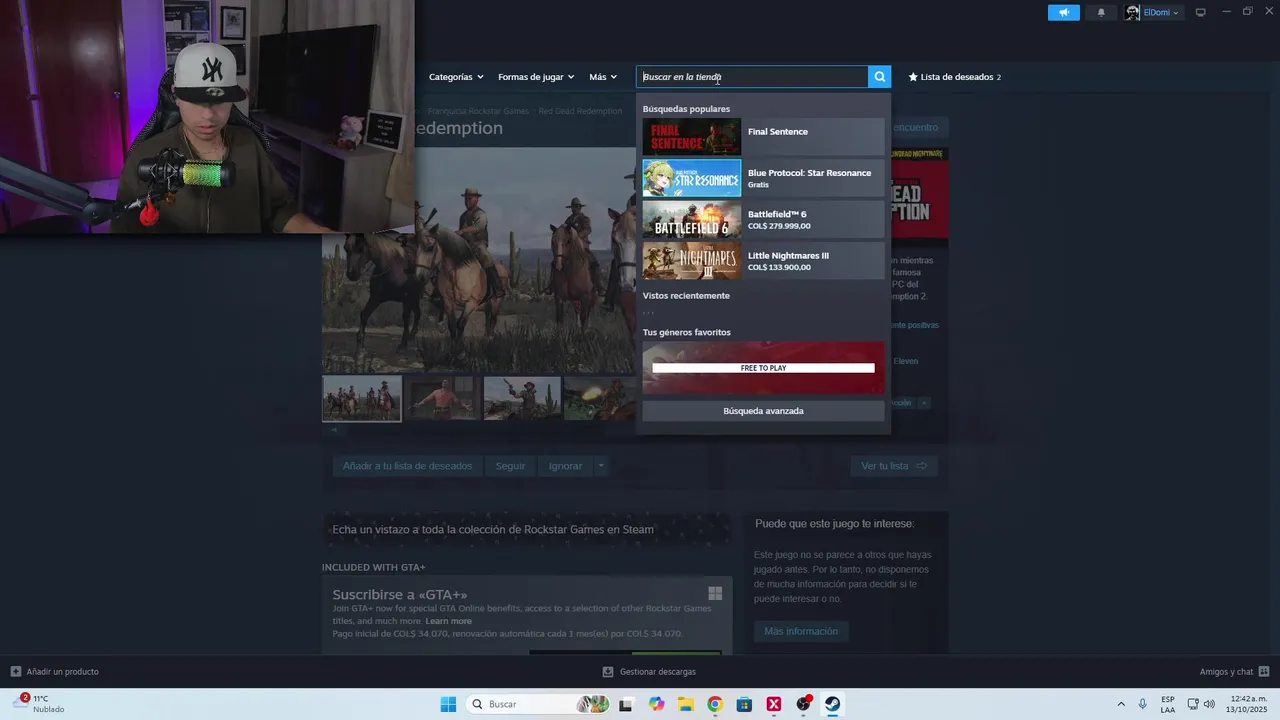This screenshot has width=1280, height=720.
Task: Open Red Dead Redemption breadcrumb link
Action: pyautogui.click(x=580, y=111)
